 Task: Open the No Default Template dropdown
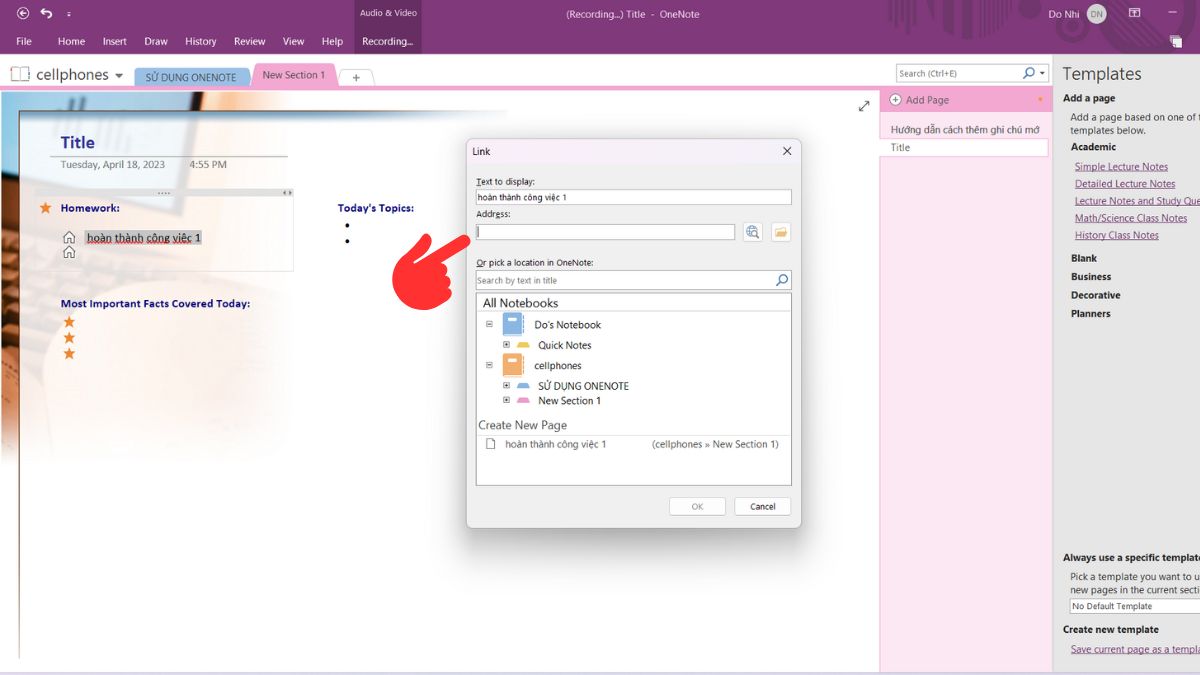click(x=1135, y=606)
